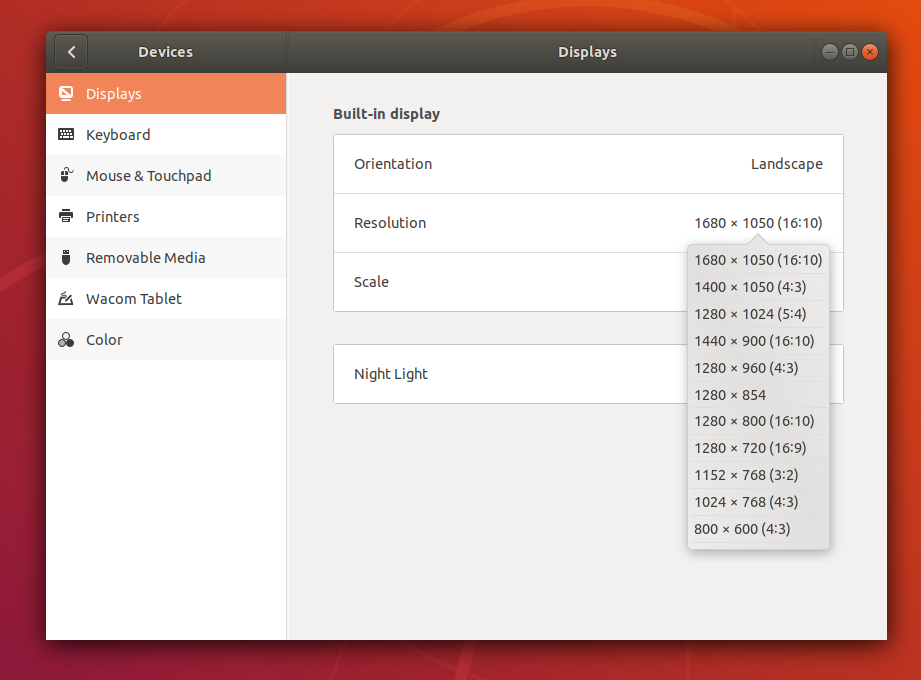Open Color settings panel

(x=166, y=340)
